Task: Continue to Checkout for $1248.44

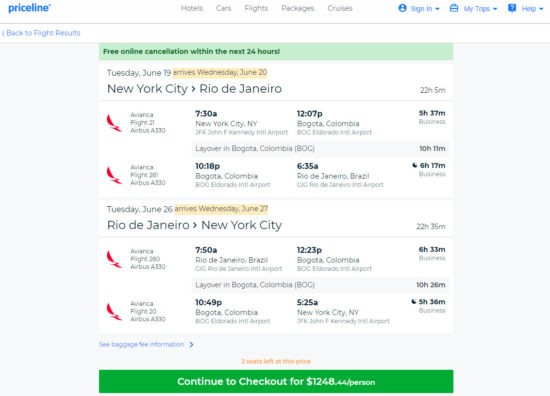Action: 276,381
